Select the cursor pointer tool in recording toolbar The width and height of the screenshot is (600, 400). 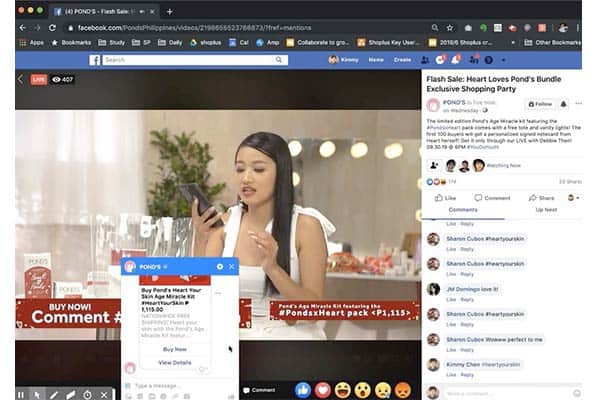pyautogui.click(x=37, y=395)
